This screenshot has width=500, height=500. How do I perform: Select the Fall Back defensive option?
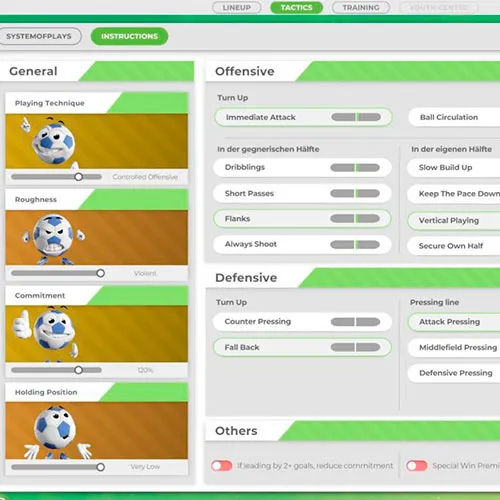[302, 347]
